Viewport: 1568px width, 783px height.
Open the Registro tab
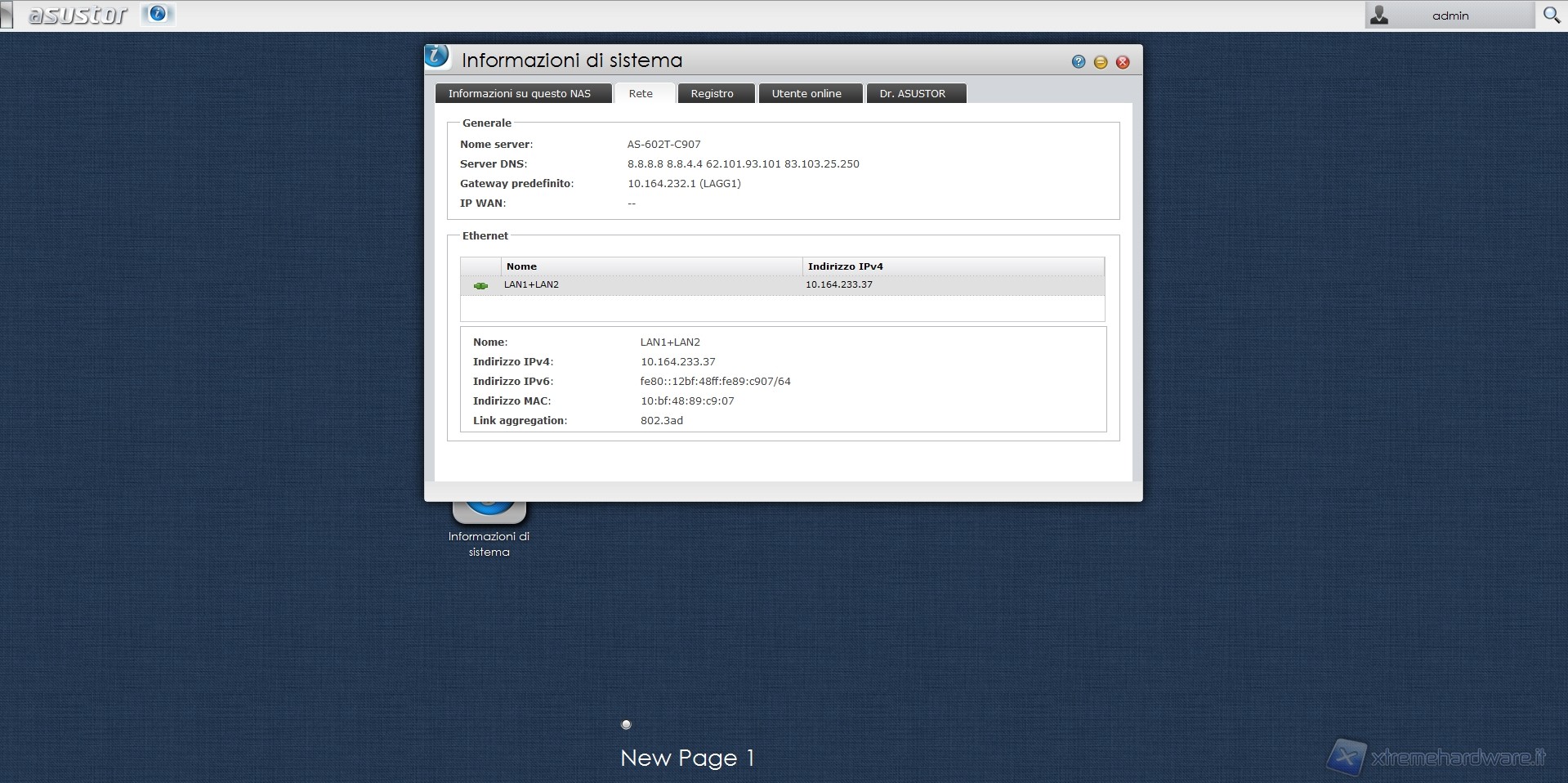[712, 93]
